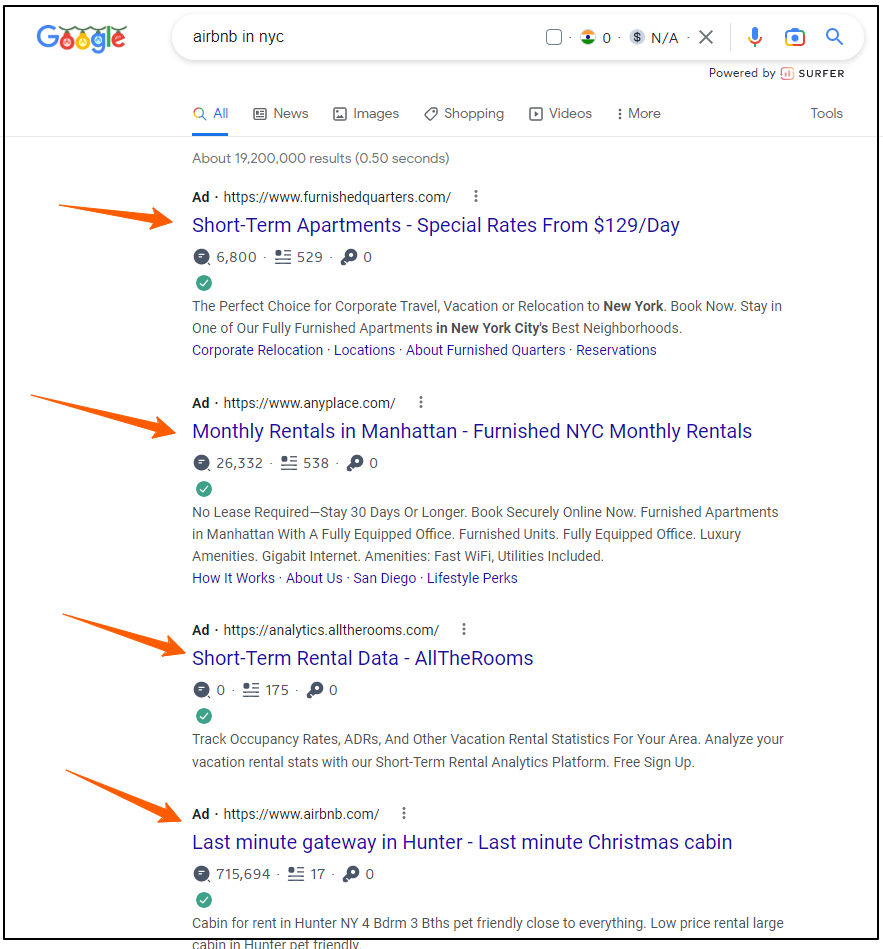Clear search with the X icon
883x949 pixels.
[706, 38]
